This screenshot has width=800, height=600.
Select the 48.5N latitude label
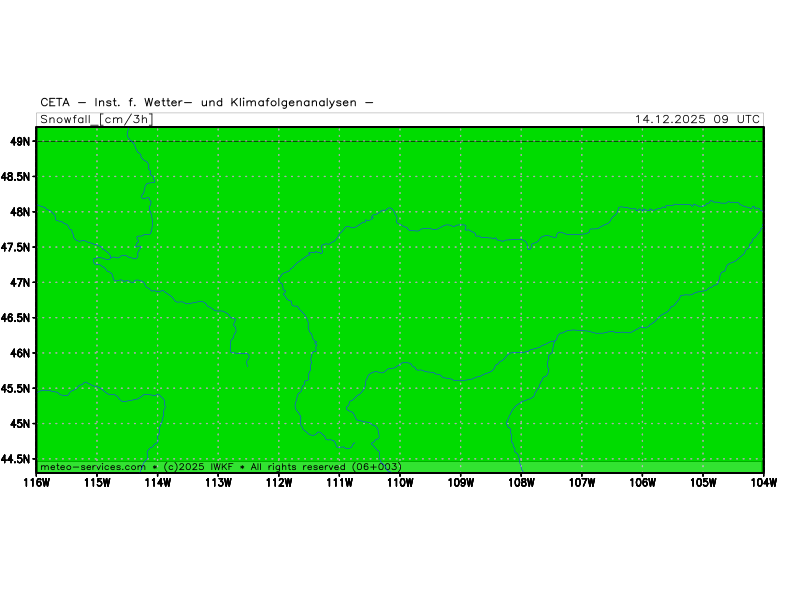point(16,177)
